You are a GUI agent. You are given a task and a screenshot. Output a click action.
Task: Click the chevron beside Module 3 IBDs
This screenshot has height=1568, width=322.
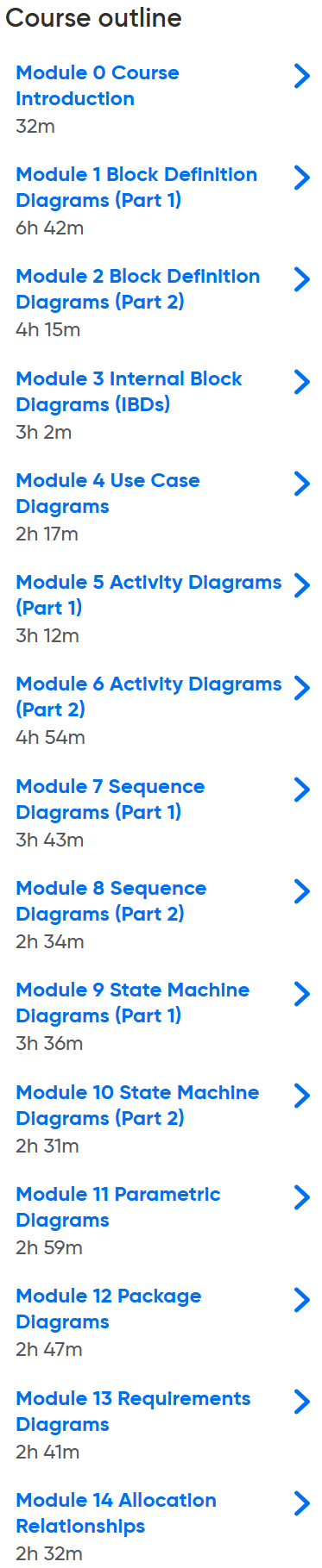[x=301, y=382]
